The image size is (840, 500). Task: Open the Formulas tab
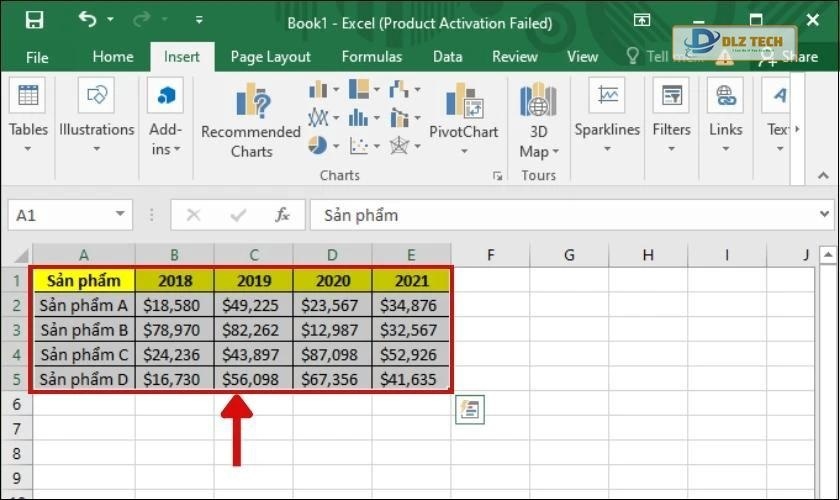coord(371,57)
